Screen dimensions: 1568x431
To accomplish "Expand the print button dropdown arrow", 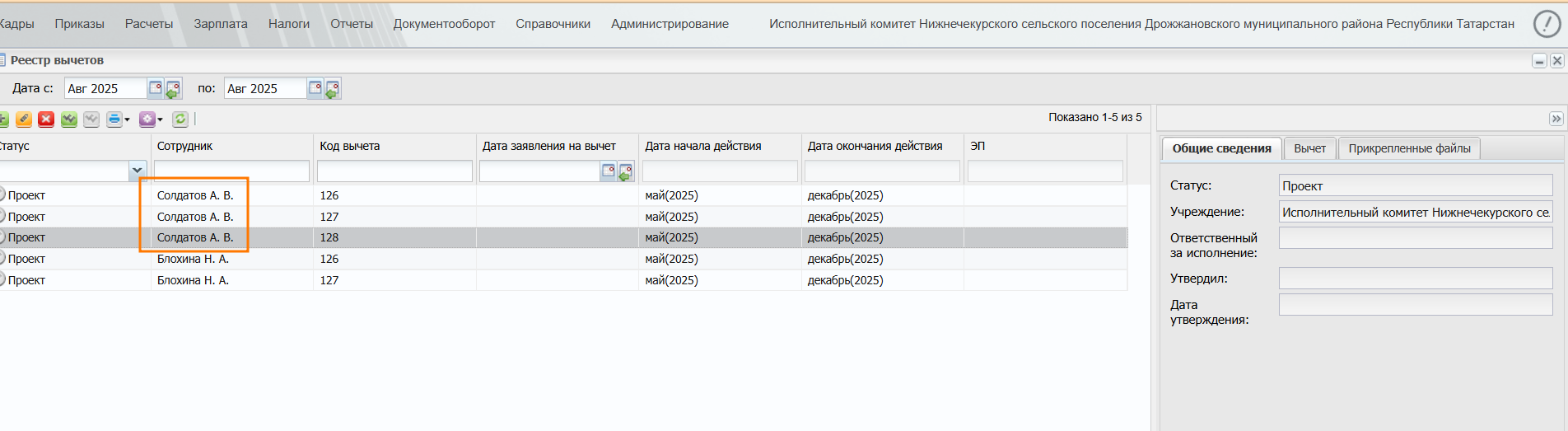I will [x=127, y=120].
